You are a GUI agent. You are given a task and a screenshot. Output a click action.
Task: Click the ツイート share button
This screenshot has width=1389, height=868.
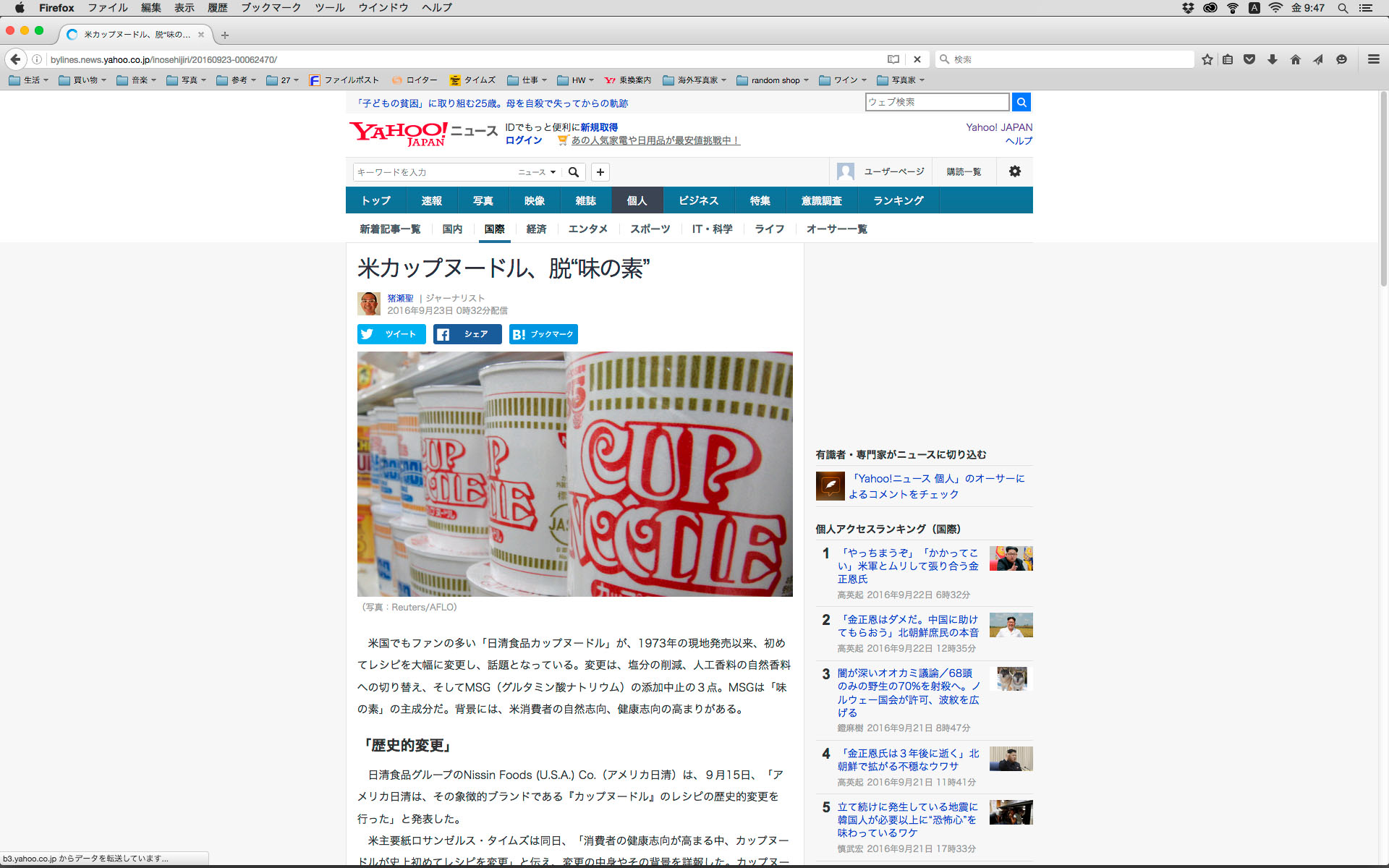[391, 334]
